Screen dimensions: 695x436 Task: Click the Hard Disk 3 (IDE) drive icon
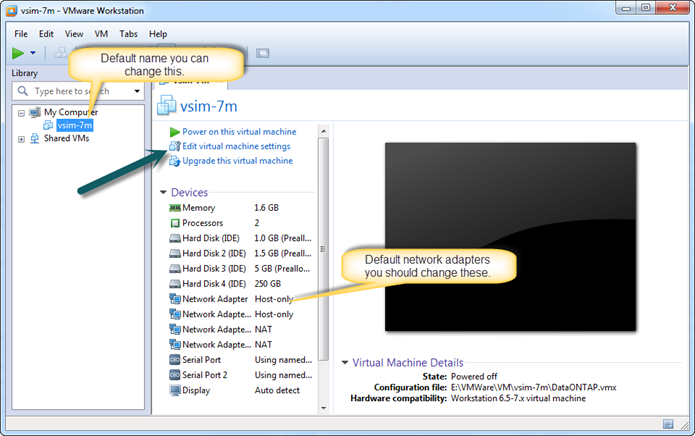point(175,269)
